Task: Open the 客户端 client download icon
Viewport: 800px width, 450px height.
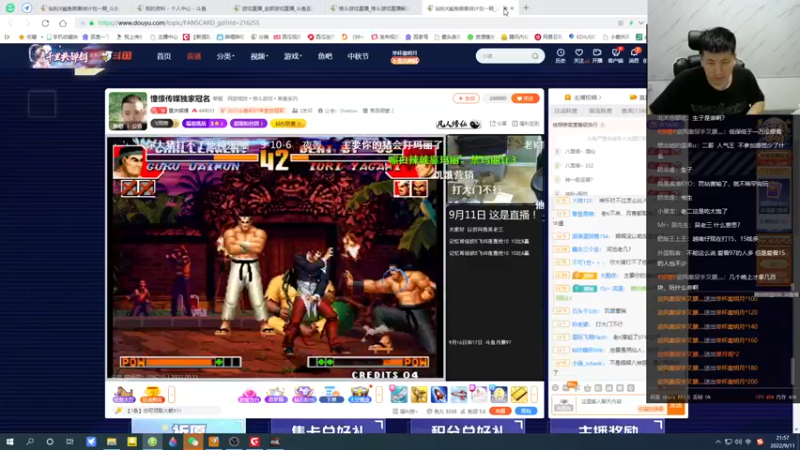Action: [615, 56]
